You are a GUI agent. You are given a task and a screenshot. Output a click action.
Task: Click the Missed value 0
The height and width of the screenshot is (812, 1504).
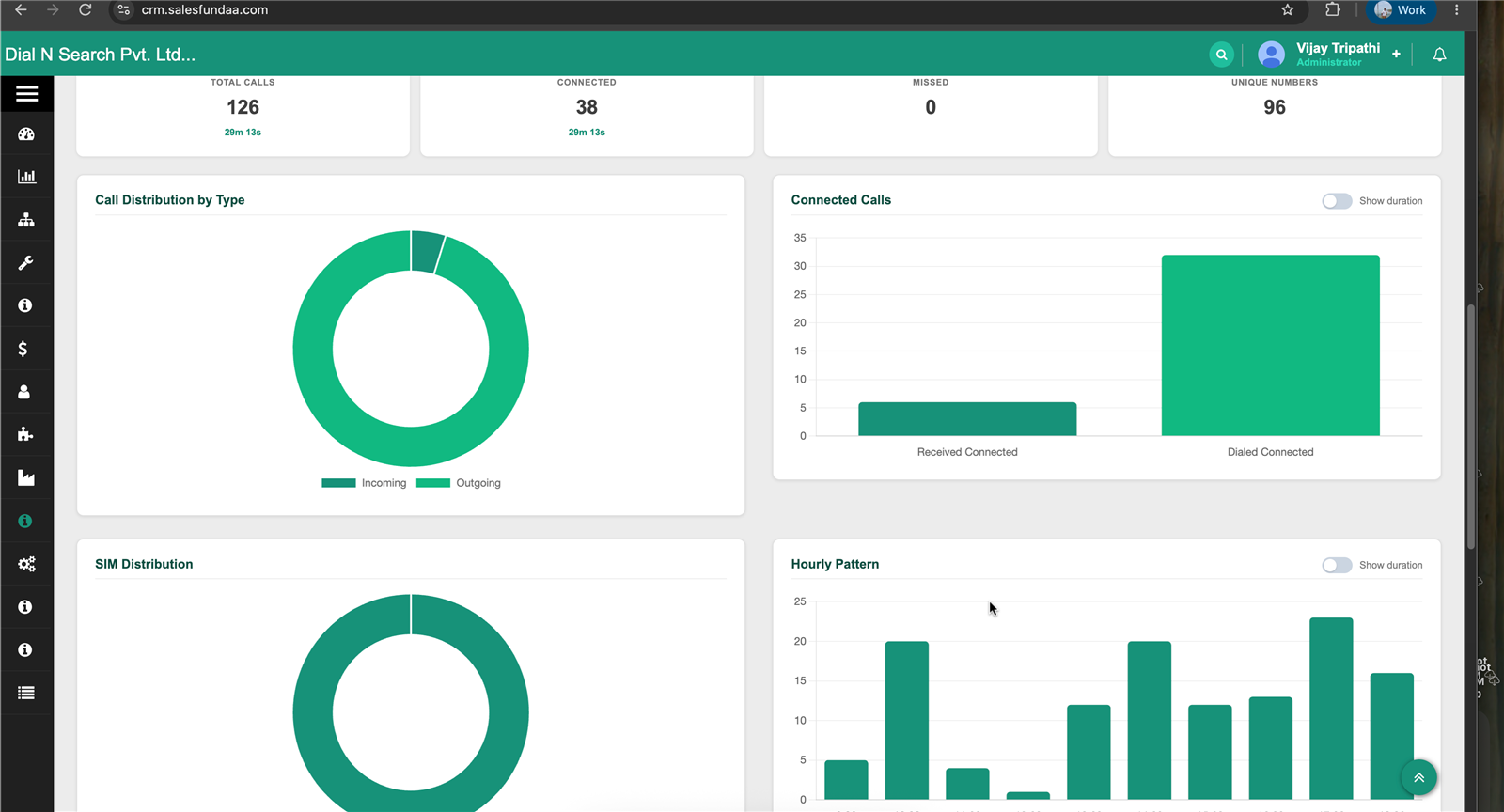pyautogui.click(x=931, y=107)
